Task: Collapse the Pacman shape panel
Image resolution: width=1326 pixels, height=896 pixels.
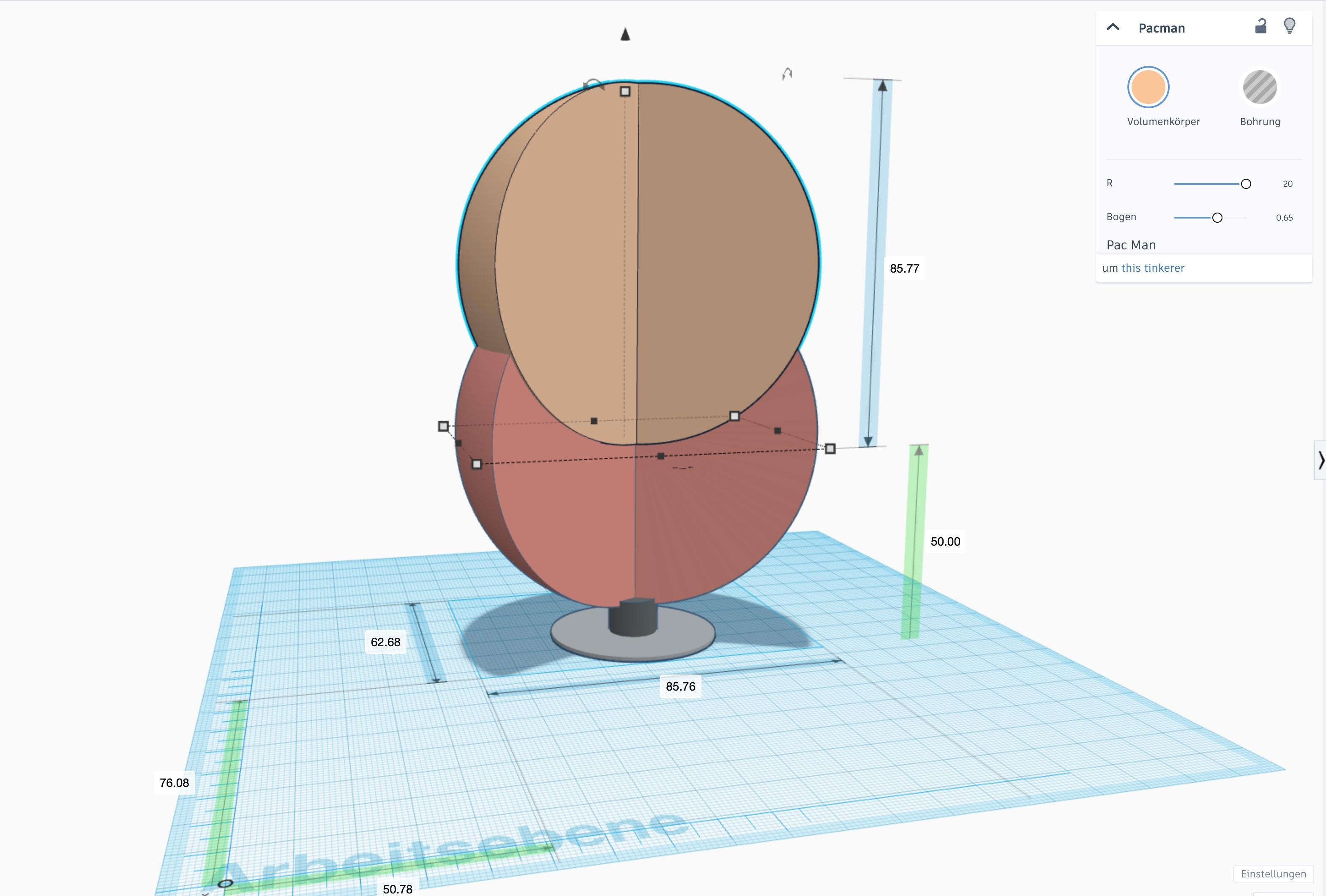Action: pos(1113,27)
